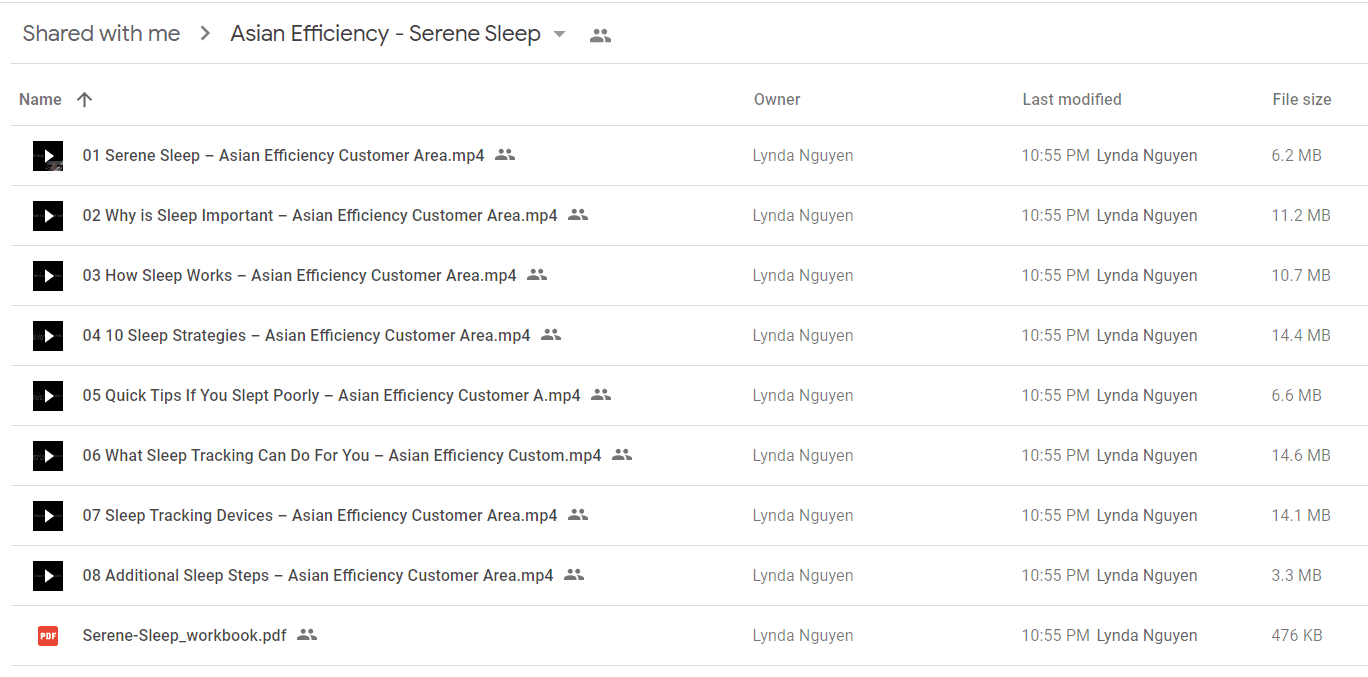
Task: Select 06 What Sleep Tracking Can Do file
Action: coord(342,455)
